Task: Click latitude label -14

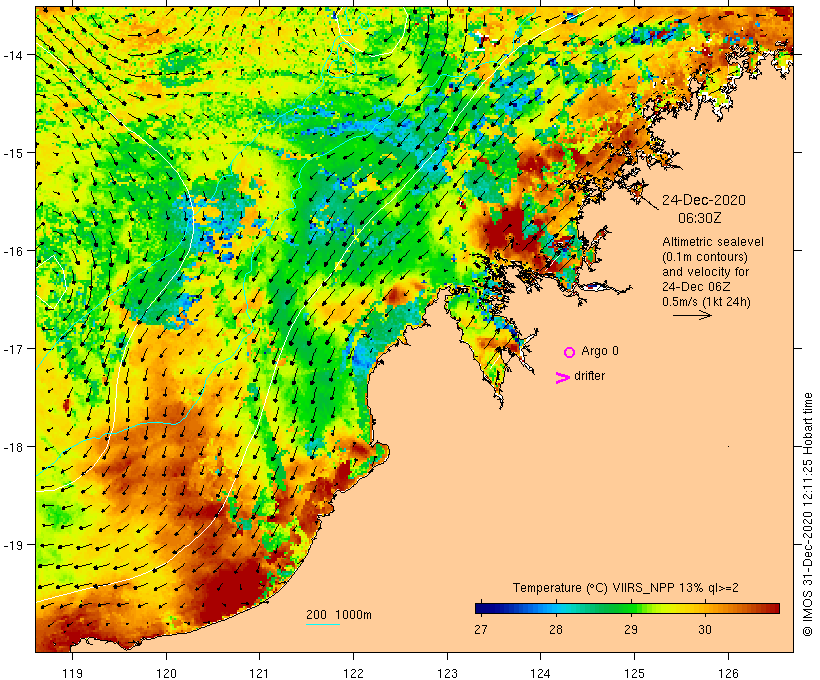Action: [x=12, y=54]
